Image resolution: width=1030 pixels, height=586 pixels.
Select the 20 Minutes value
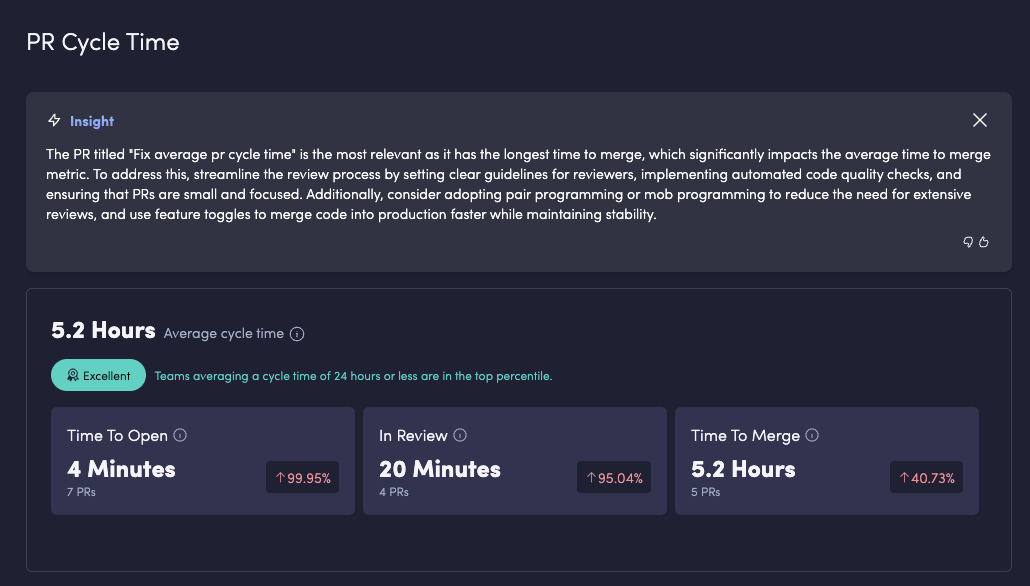point(440,469)
